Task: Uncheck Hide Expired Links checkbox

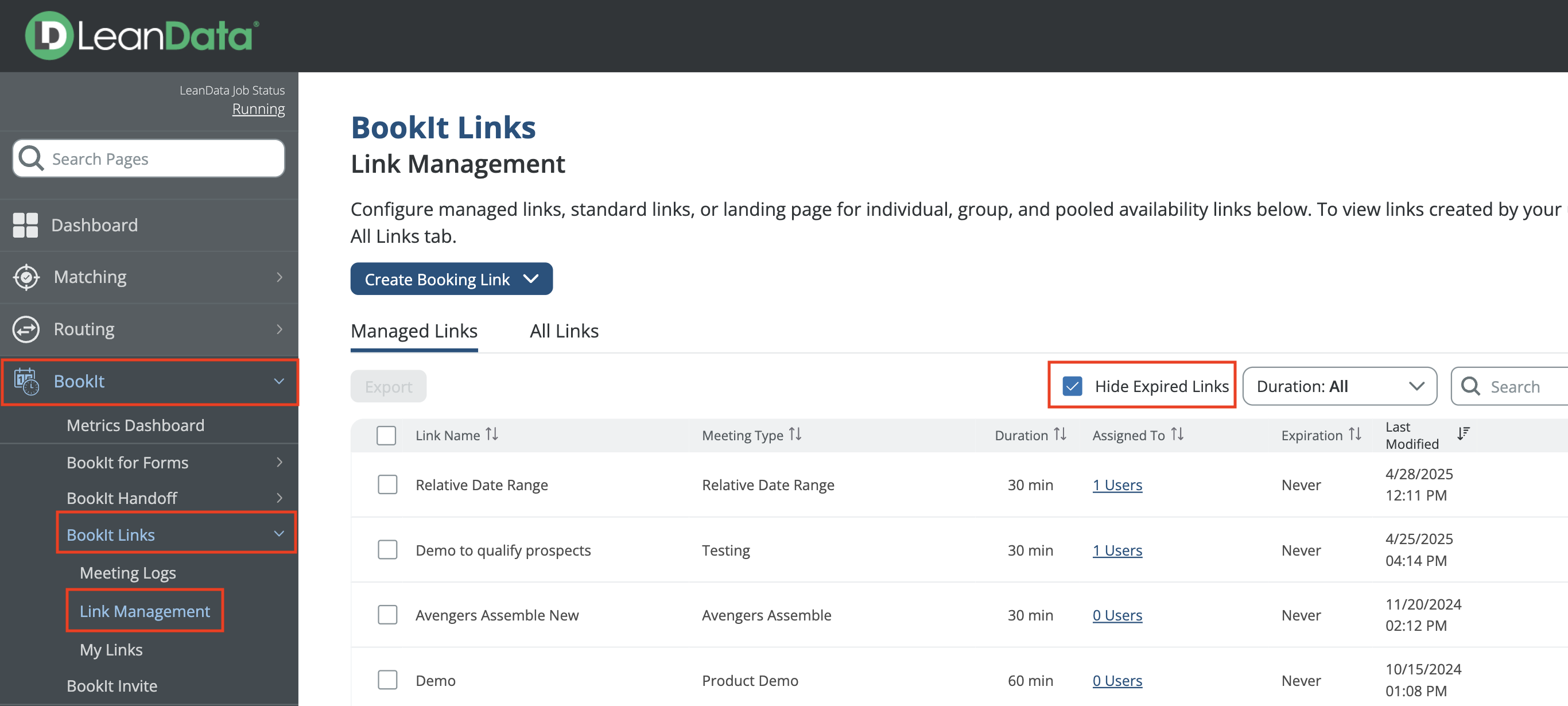Action: [x=1072, y=386]
